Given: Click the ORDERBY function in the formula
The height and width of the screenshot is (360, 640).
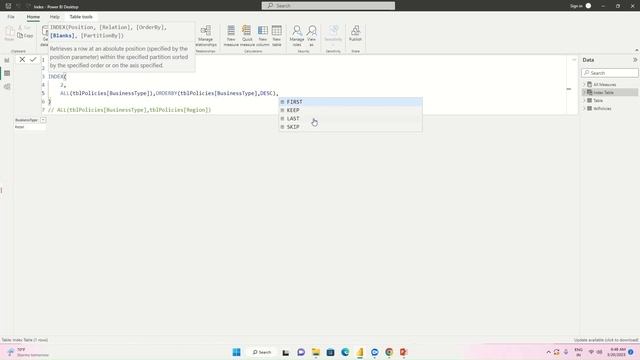Looking at the screenshot, I should [166, 93].
